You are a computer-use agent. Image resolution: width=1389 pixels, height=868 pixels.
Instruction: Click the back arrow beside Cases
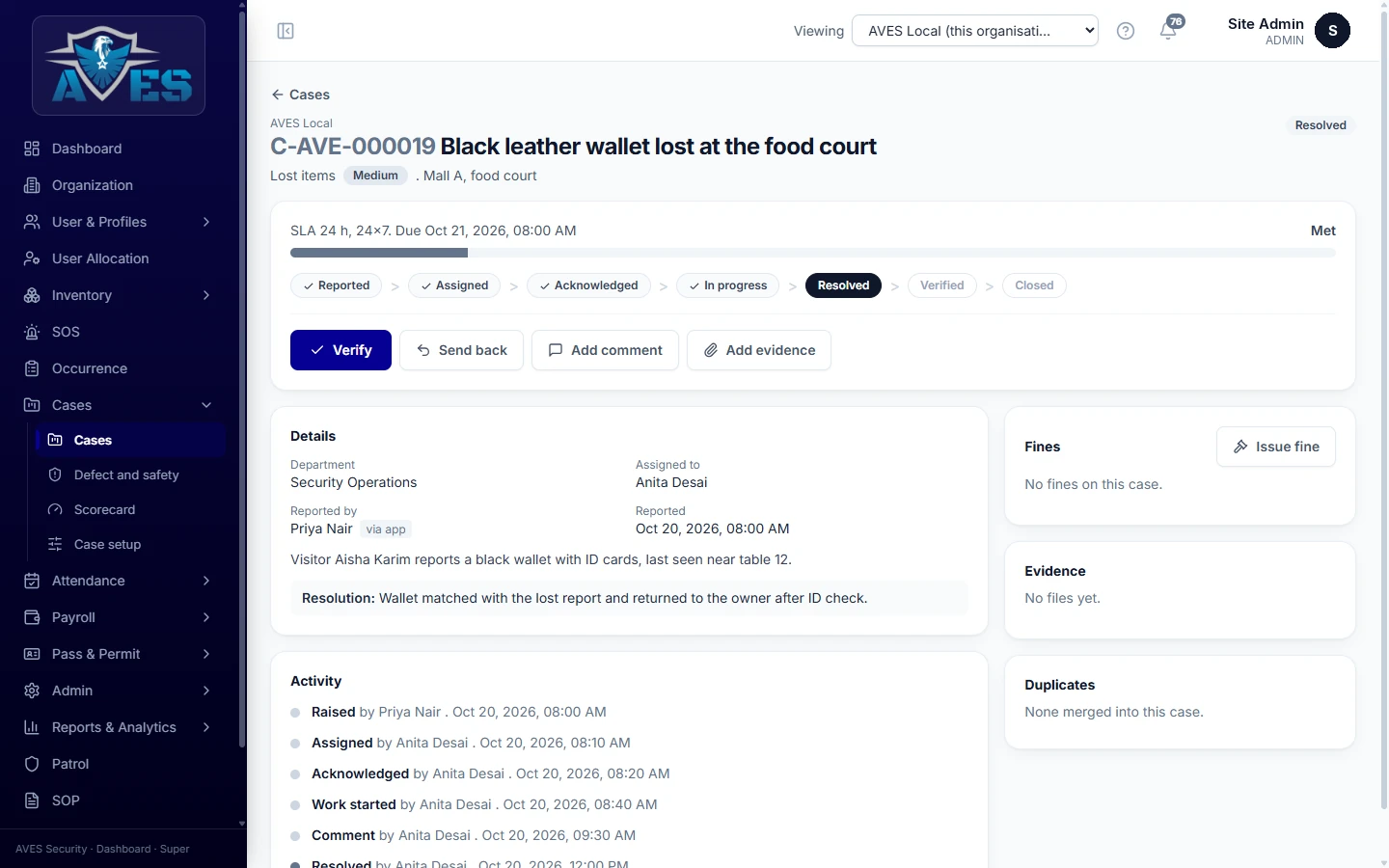(x=278, y=95)
